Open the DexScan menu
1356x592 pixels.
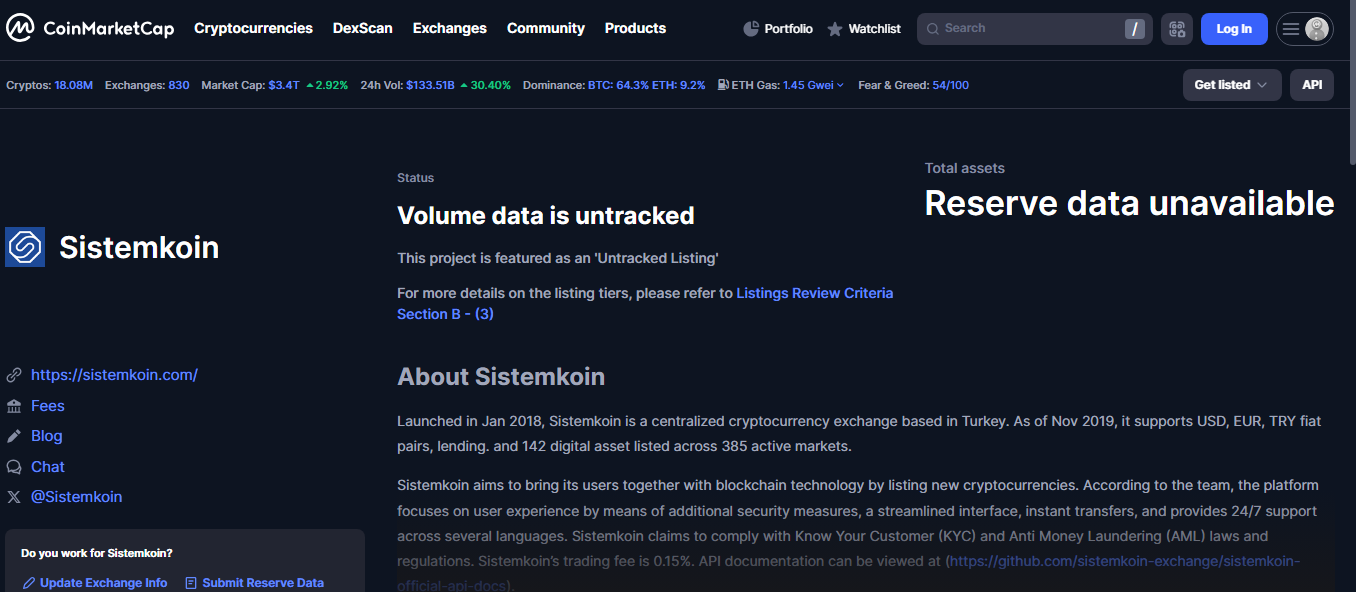click(363, 28)
